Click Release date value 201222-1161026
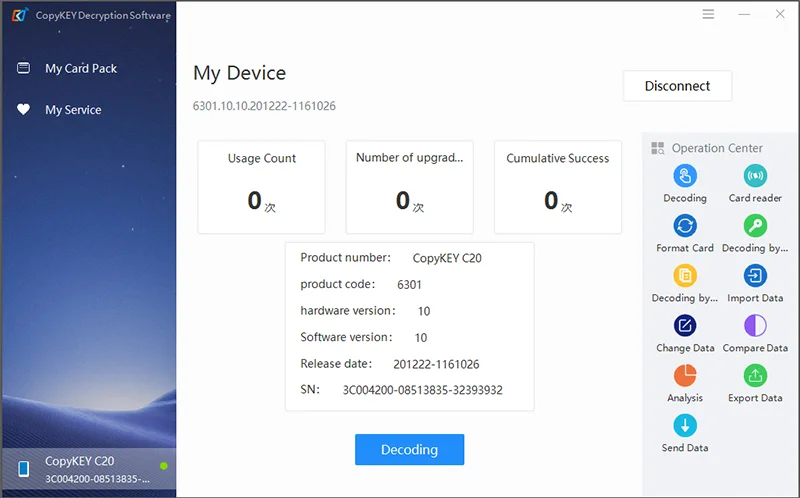Viewport: 800px width, 498px height. [x=436, y=364]
